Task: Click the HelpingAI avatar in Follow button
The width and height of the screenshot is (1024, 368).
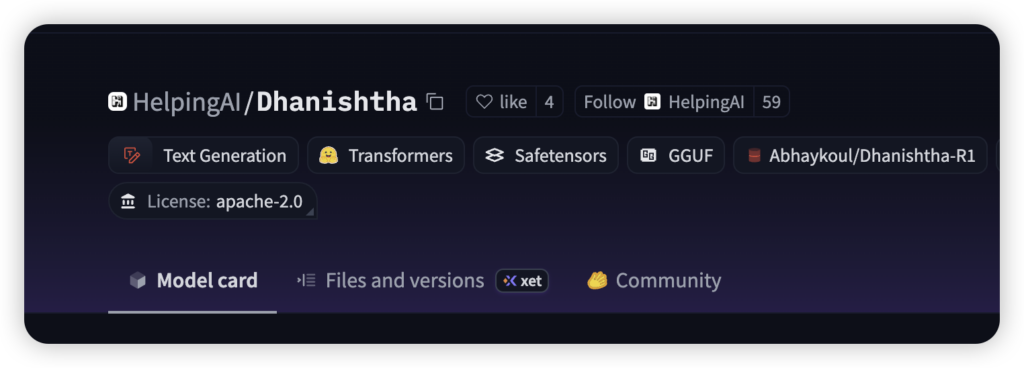Action: point(652,102)
